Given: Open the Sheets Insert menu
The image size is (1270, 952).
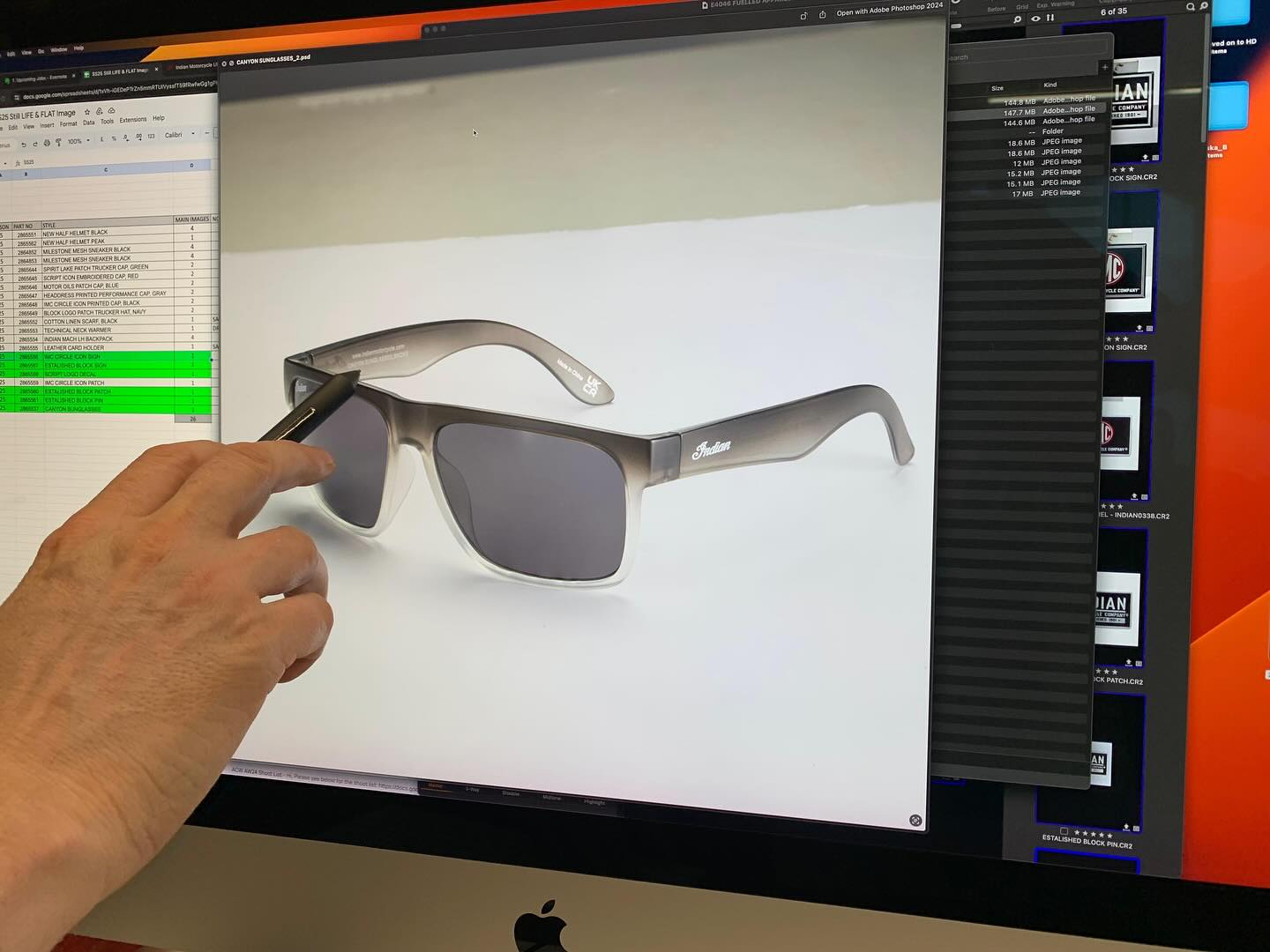Looking at the screenshot, I should pos(47,125).
